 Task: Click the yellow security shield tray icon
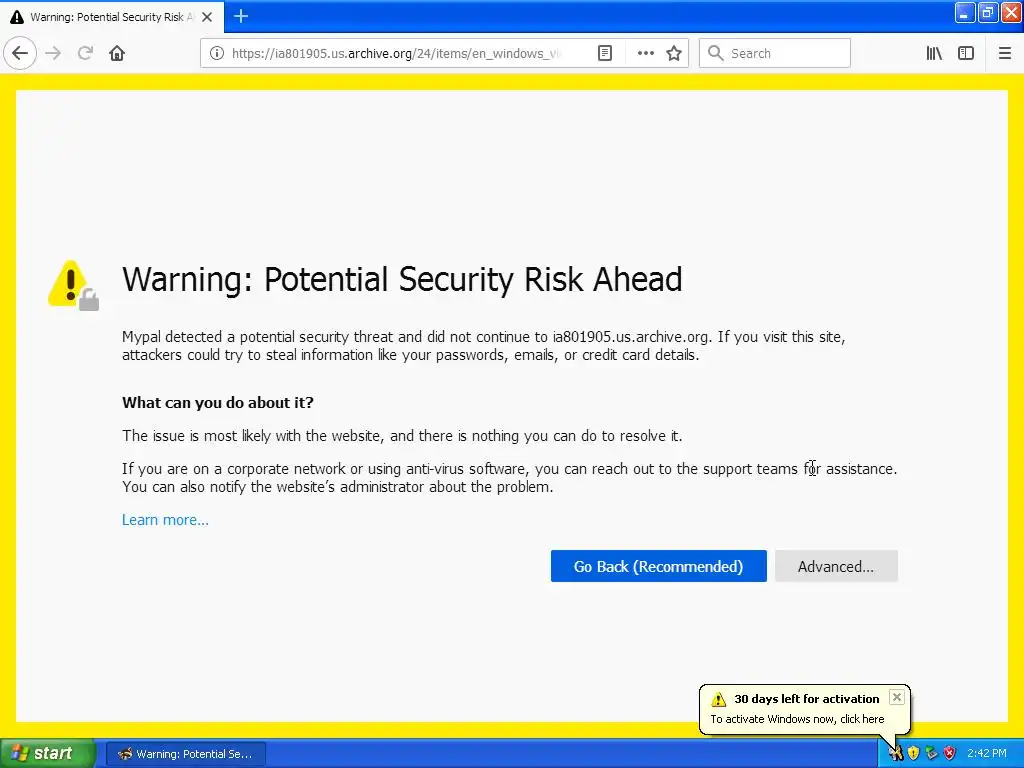coord(913,754)
